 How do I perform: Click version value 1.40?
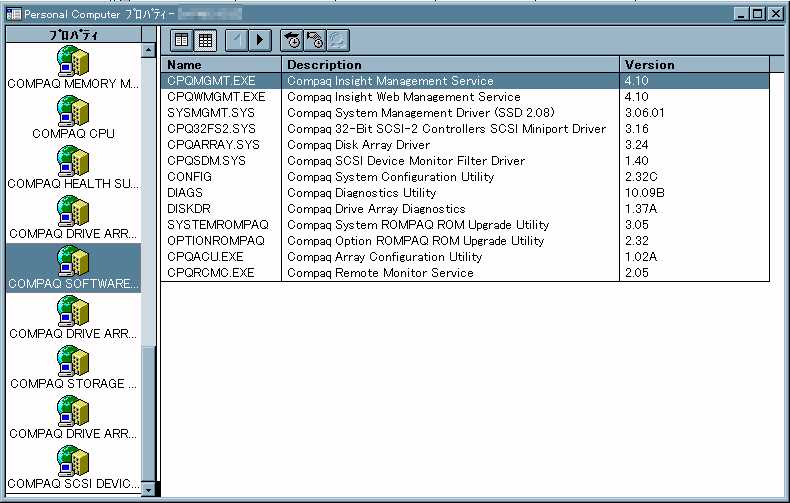[636, 161]
